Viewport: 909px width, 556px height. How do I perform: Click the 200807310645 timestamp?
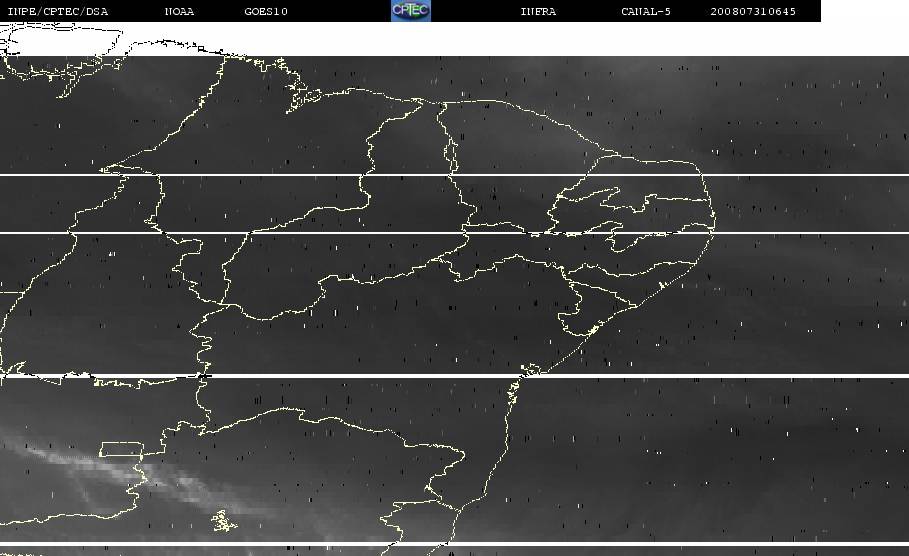[x=753, y=12]
